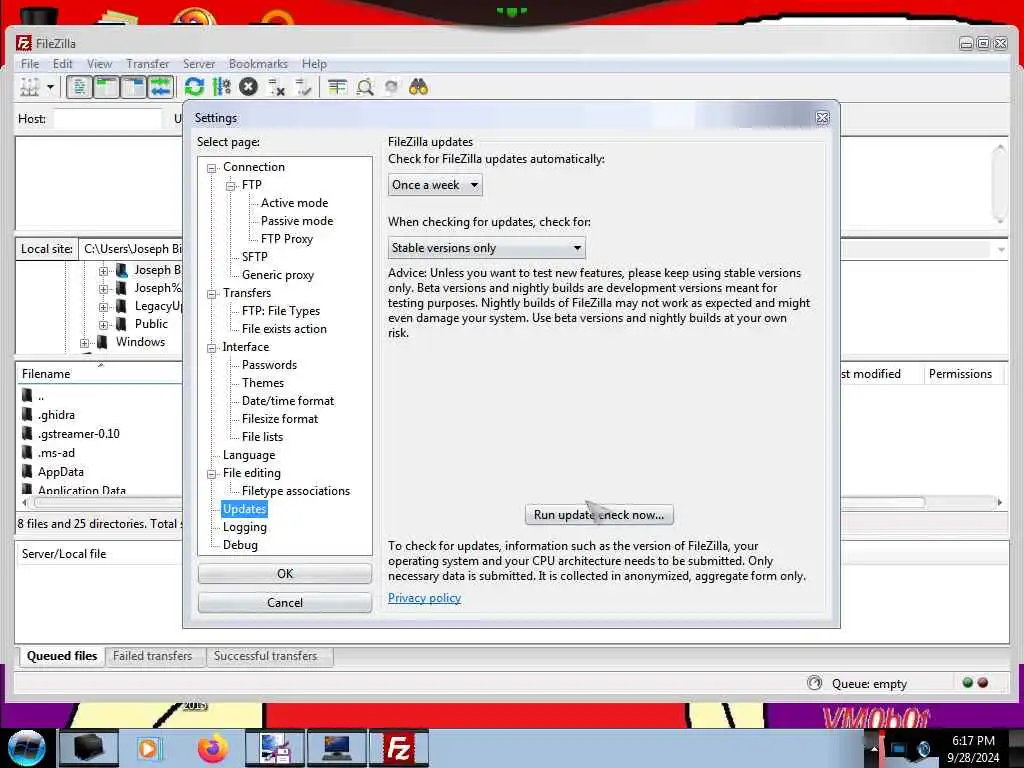
Task: Select the Themes settings page
Action: coord(263,383)
